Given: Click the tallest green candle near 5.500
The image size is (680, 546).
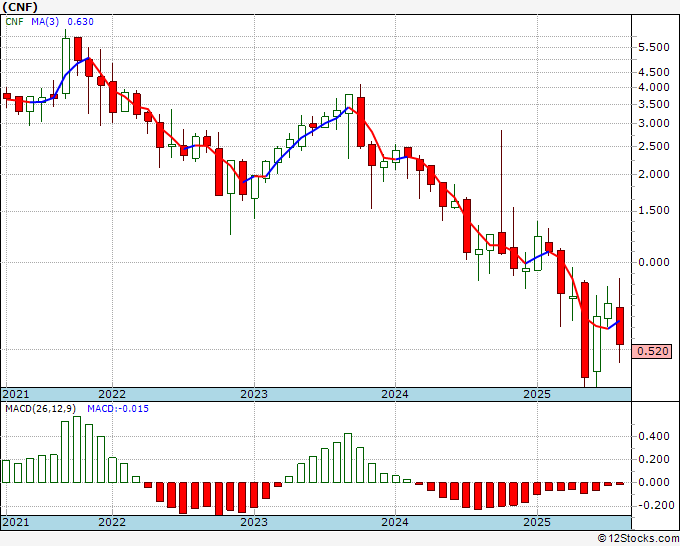Looking at the screenshot, I should [x=66, y=66].
